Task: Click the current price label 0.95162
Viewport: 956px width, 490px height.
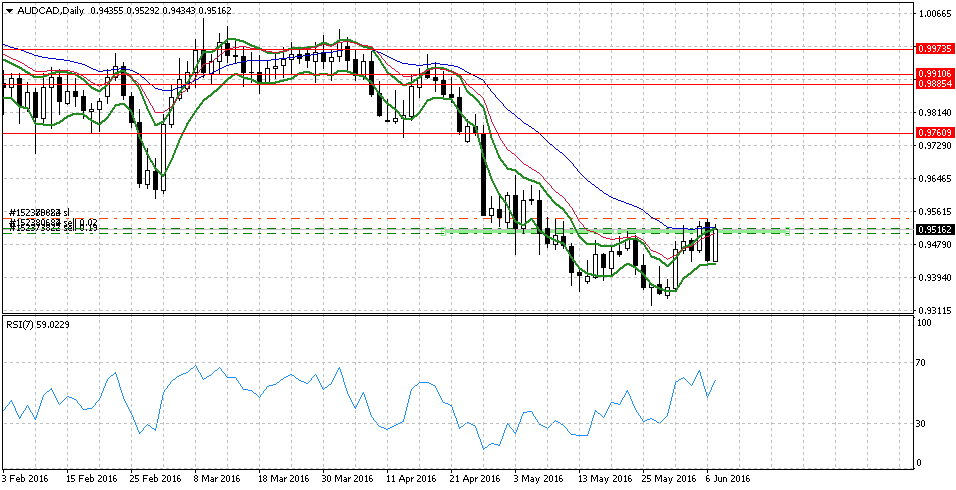Action: (935, 230)
